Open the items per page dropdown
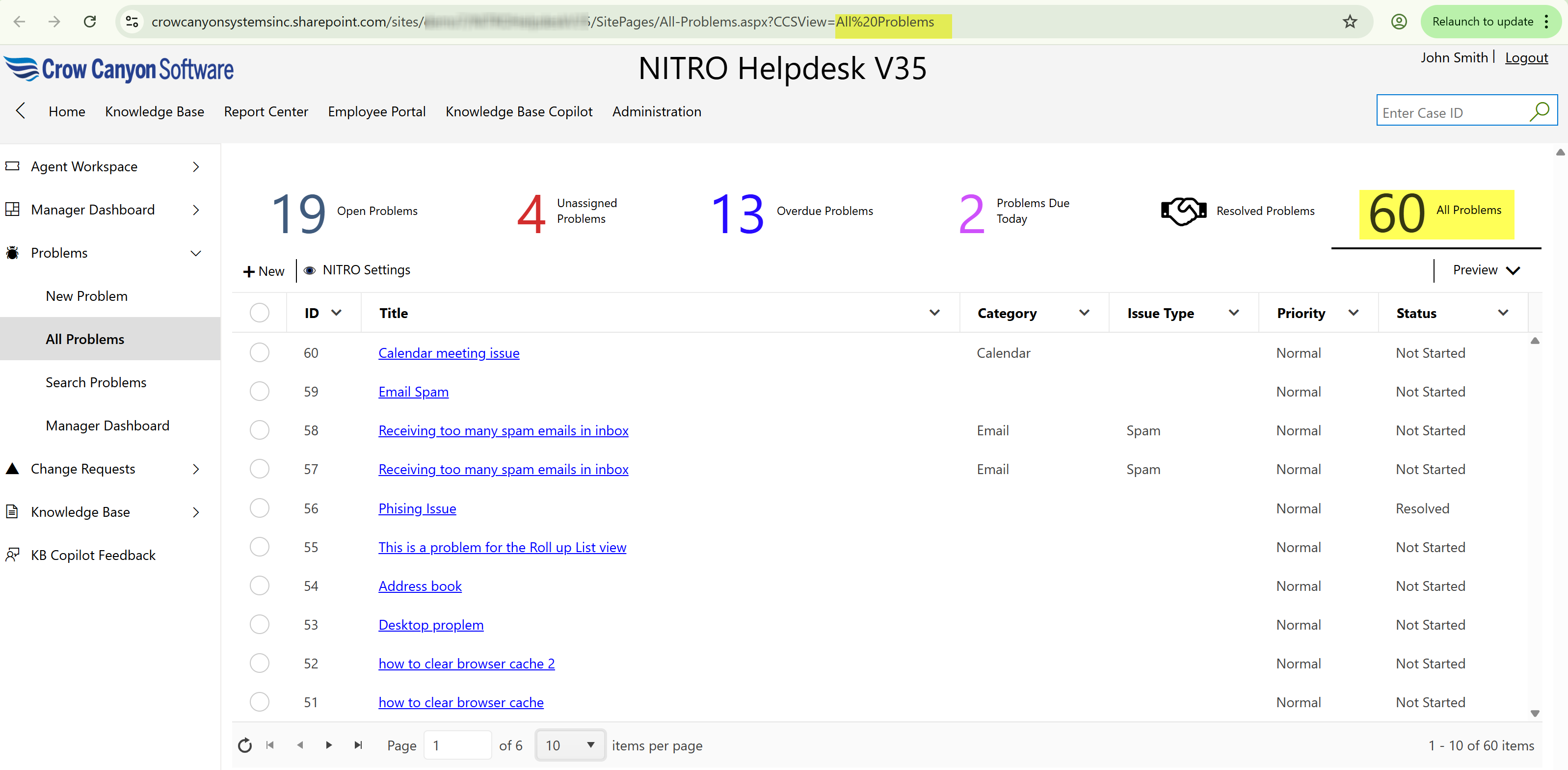Image resolution: width=1568 pixels, height=770 pixels. point(569,744)
